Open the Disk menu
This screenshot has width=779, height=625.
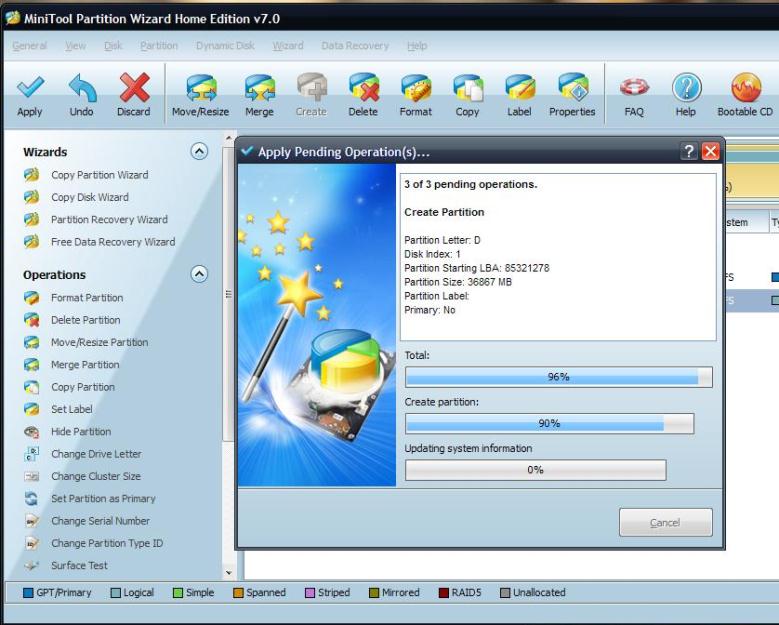click(113, 46)
